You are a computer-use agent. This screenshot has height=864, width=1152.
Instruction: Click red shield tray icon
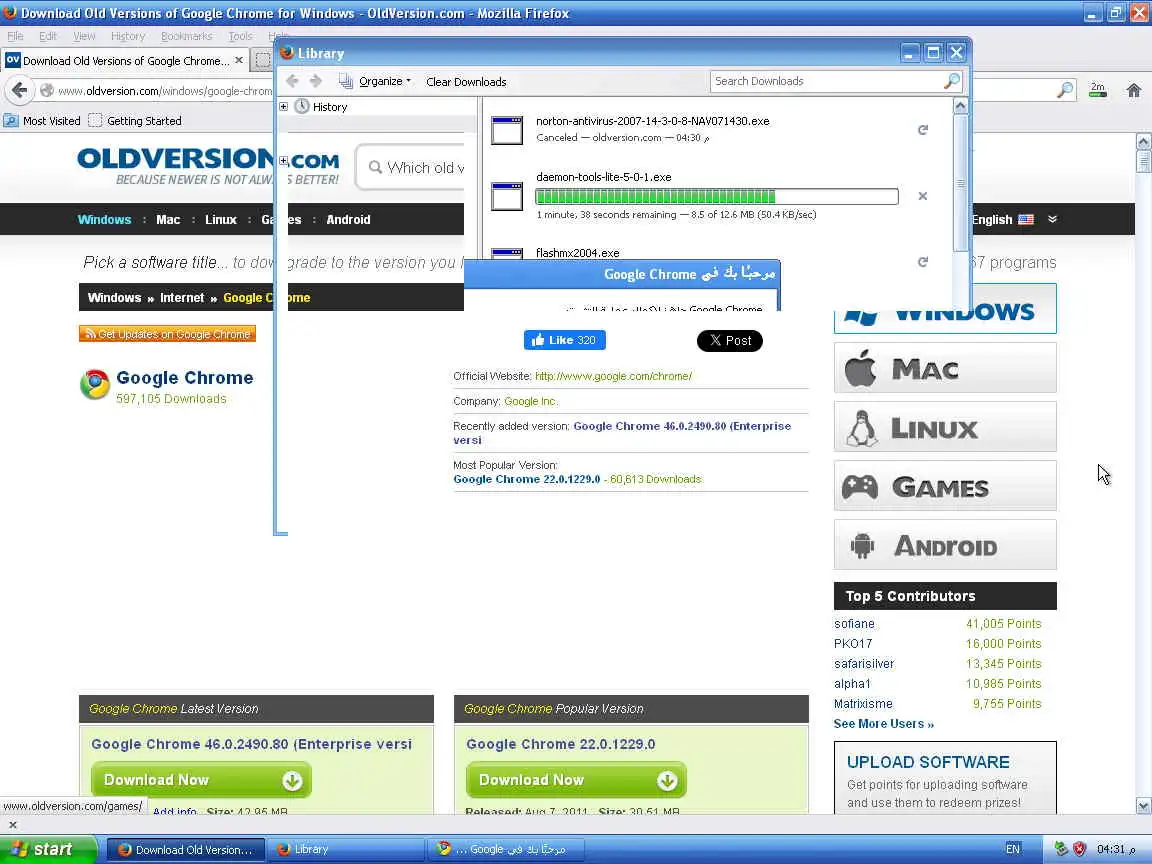pos(1079,849)
